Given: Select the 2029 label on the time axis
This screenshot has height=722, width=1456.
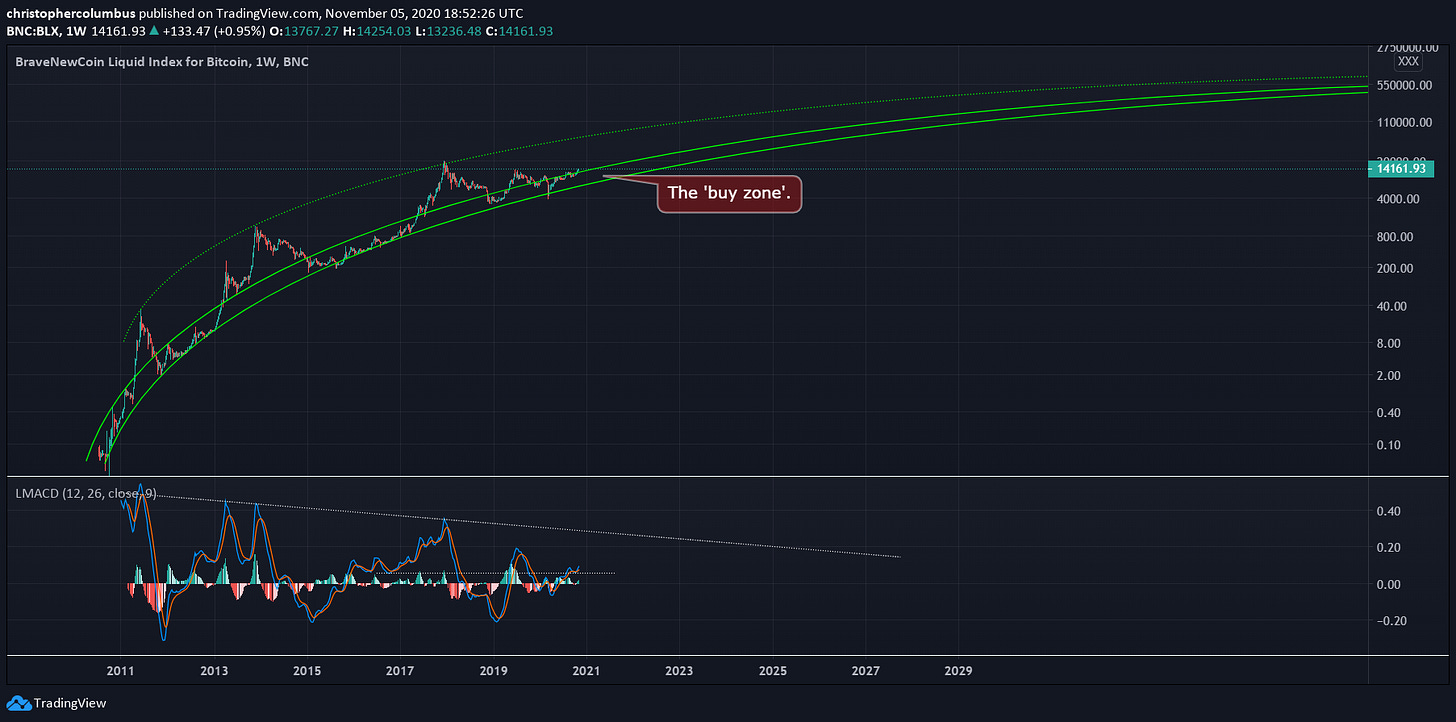Looking at the screenshot, I should pos(958,671).
